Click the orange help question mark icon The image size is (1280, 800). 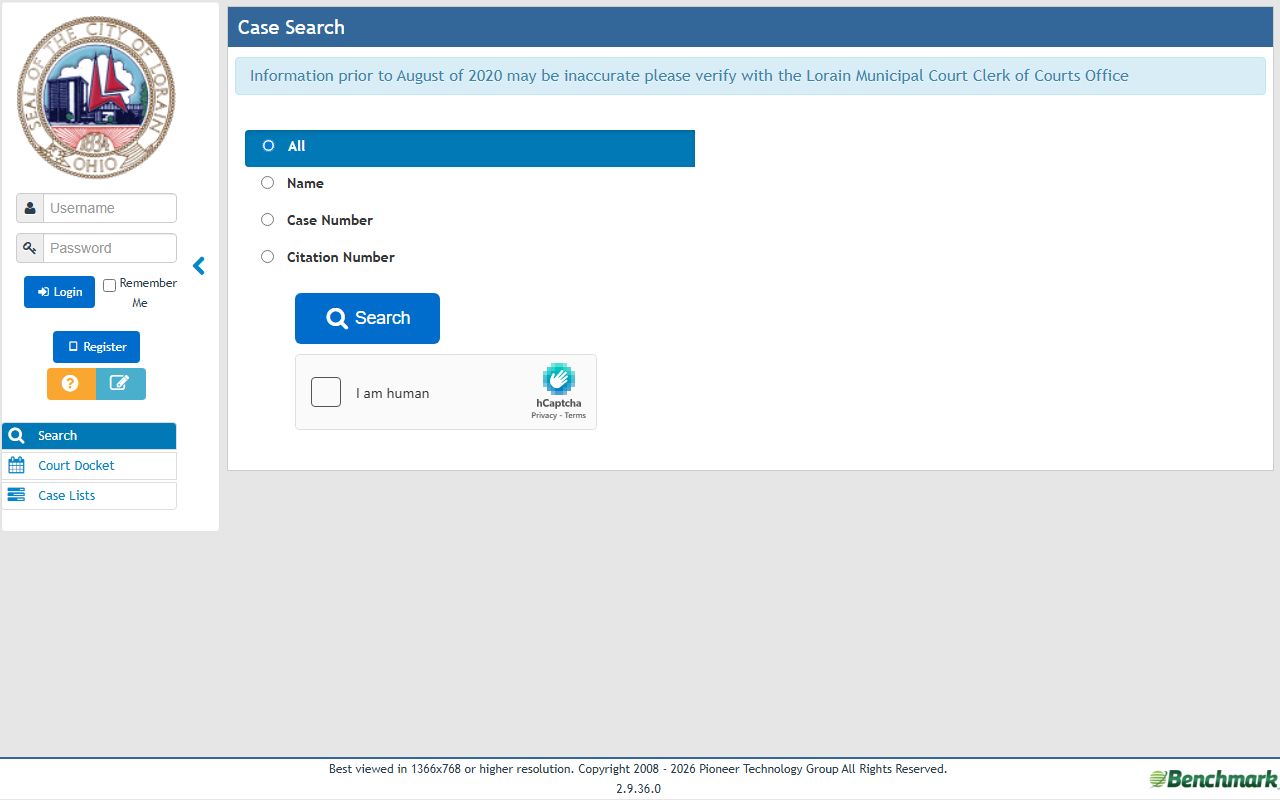pos(71,384)
